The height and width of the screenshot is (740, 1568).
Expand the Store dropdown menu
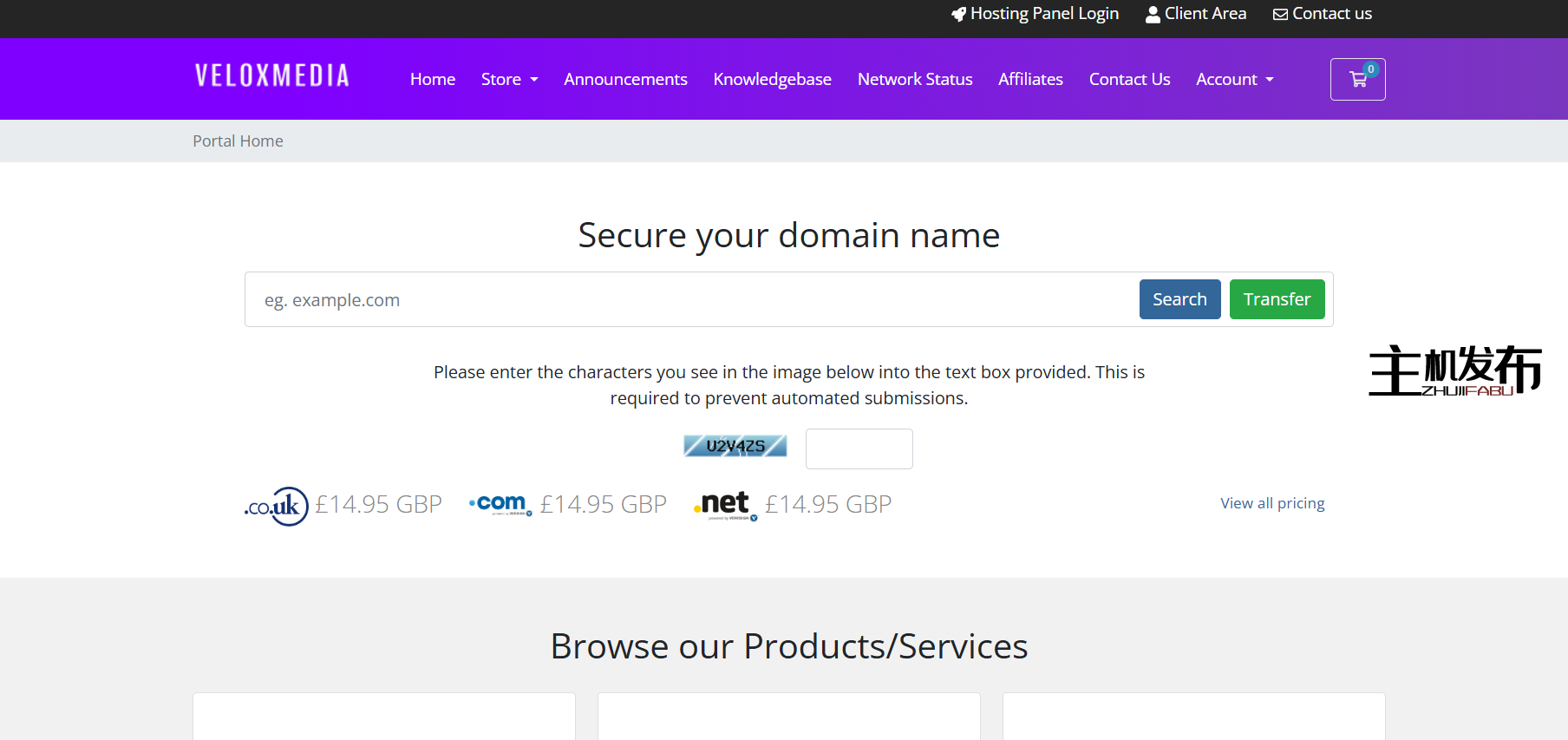509,80
